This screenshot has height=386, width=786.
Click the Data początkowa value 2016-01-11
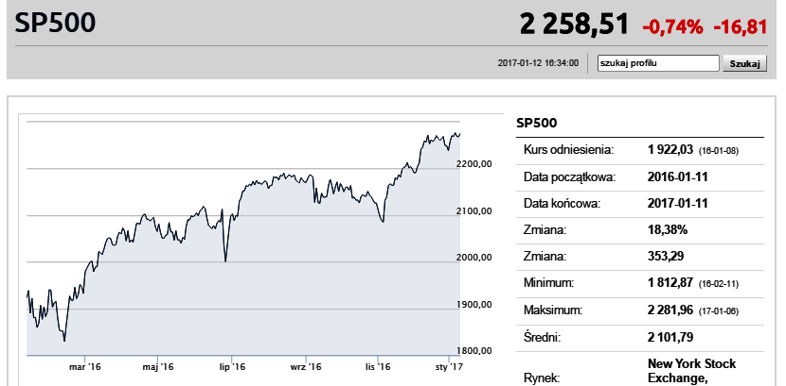(678, 177)
